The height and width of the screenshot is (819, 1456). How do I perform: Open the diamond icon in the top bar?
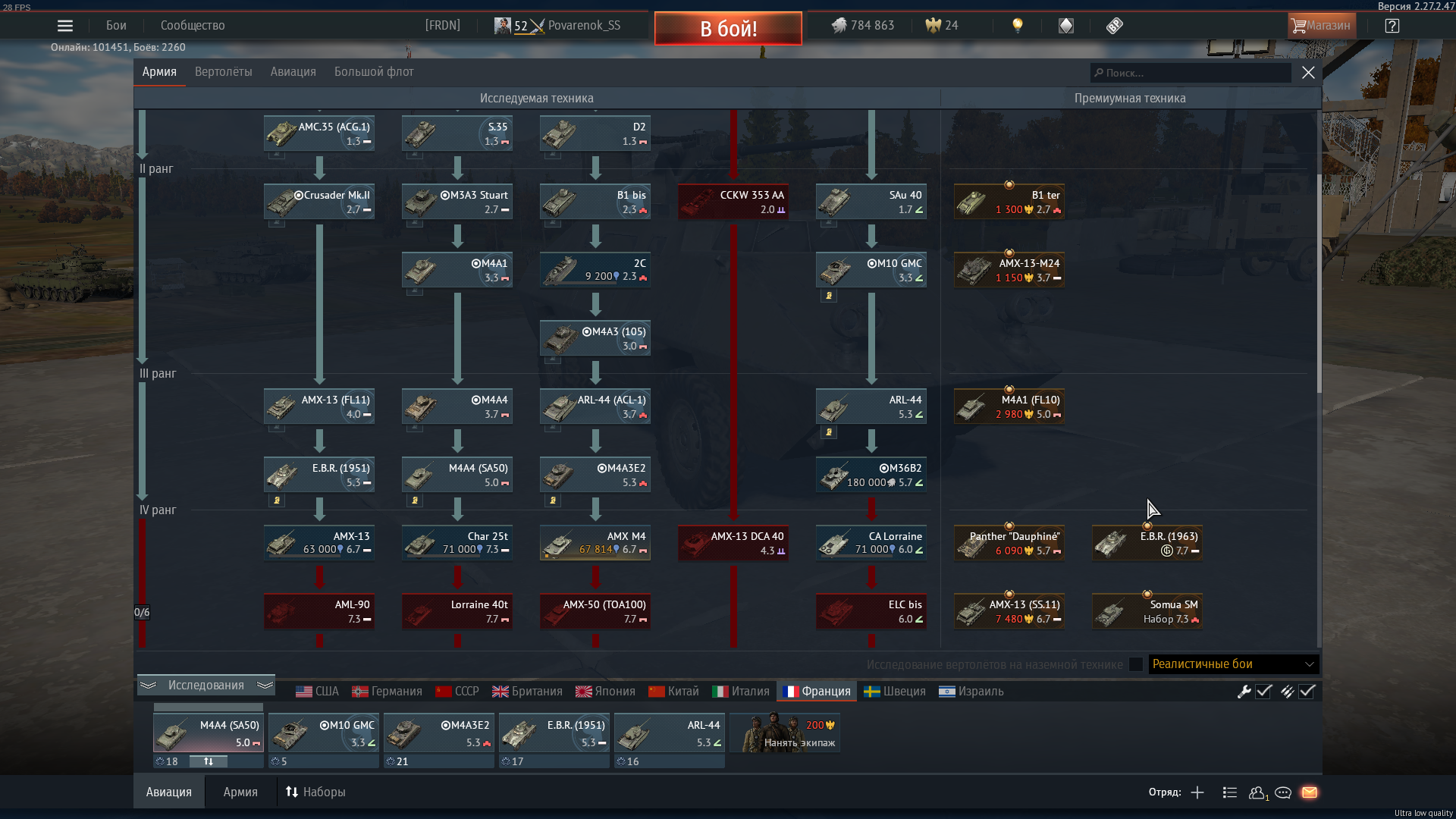click(1066, 26)
